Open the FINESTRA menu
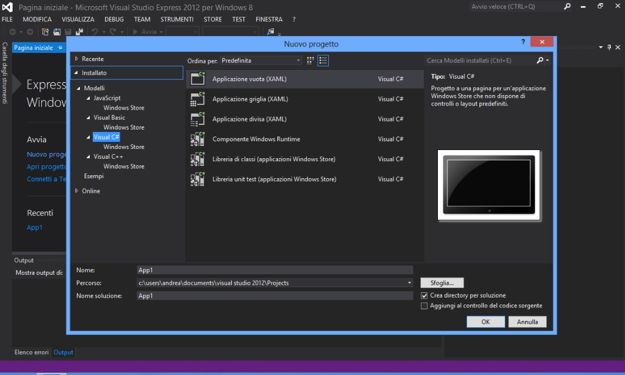 (269, 19)
